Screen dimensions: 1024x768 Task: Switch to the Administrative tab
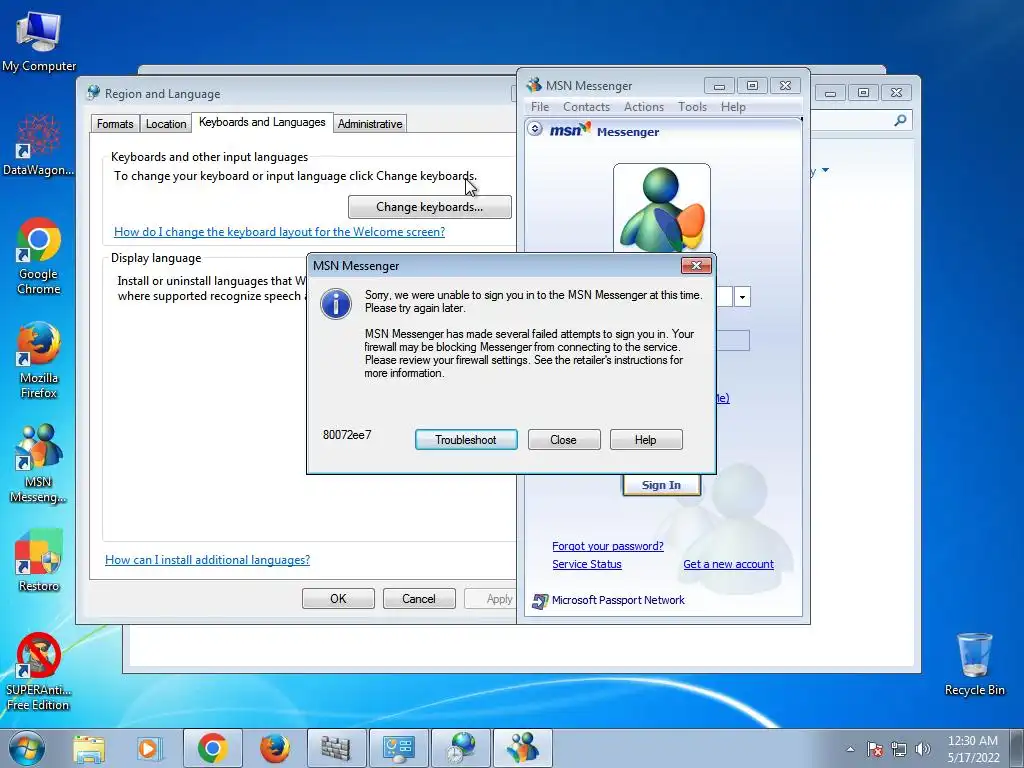coord(370,123)
